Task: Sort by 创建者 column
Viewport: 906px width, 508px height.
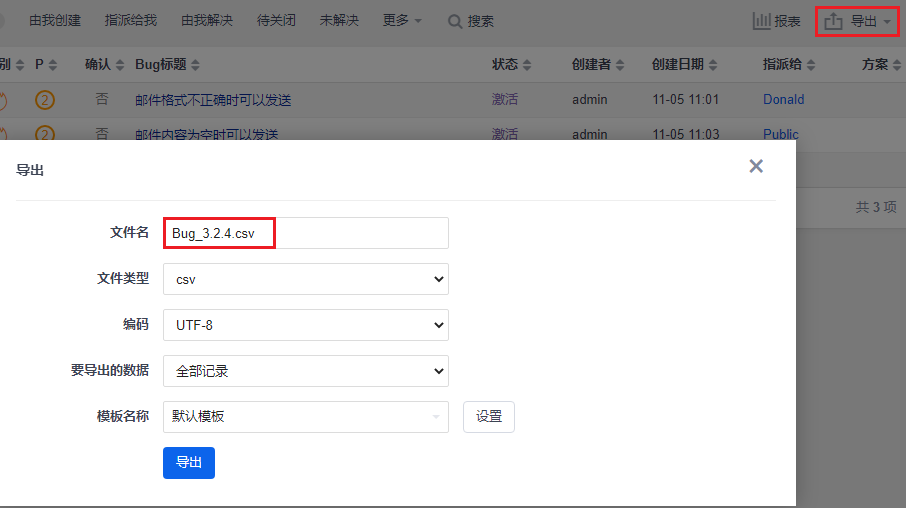Action: 598,65
